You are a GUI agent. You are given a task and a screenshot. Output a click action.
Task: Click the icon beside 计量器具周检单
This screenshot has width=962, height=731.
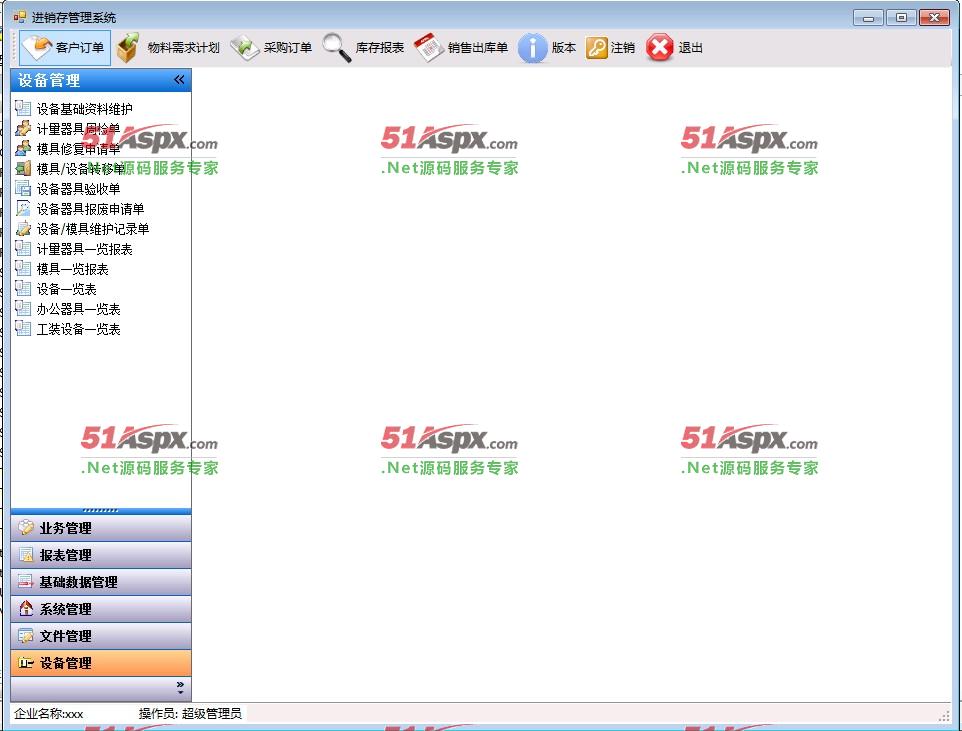[23, 128]
